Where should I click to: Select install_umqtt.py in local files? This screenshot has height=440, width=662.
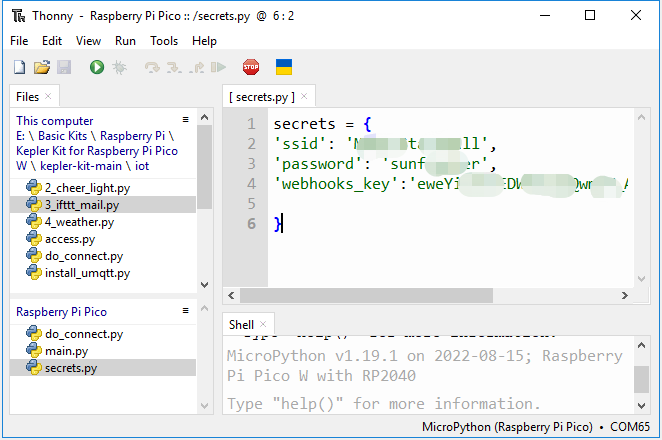pos(103,273)
